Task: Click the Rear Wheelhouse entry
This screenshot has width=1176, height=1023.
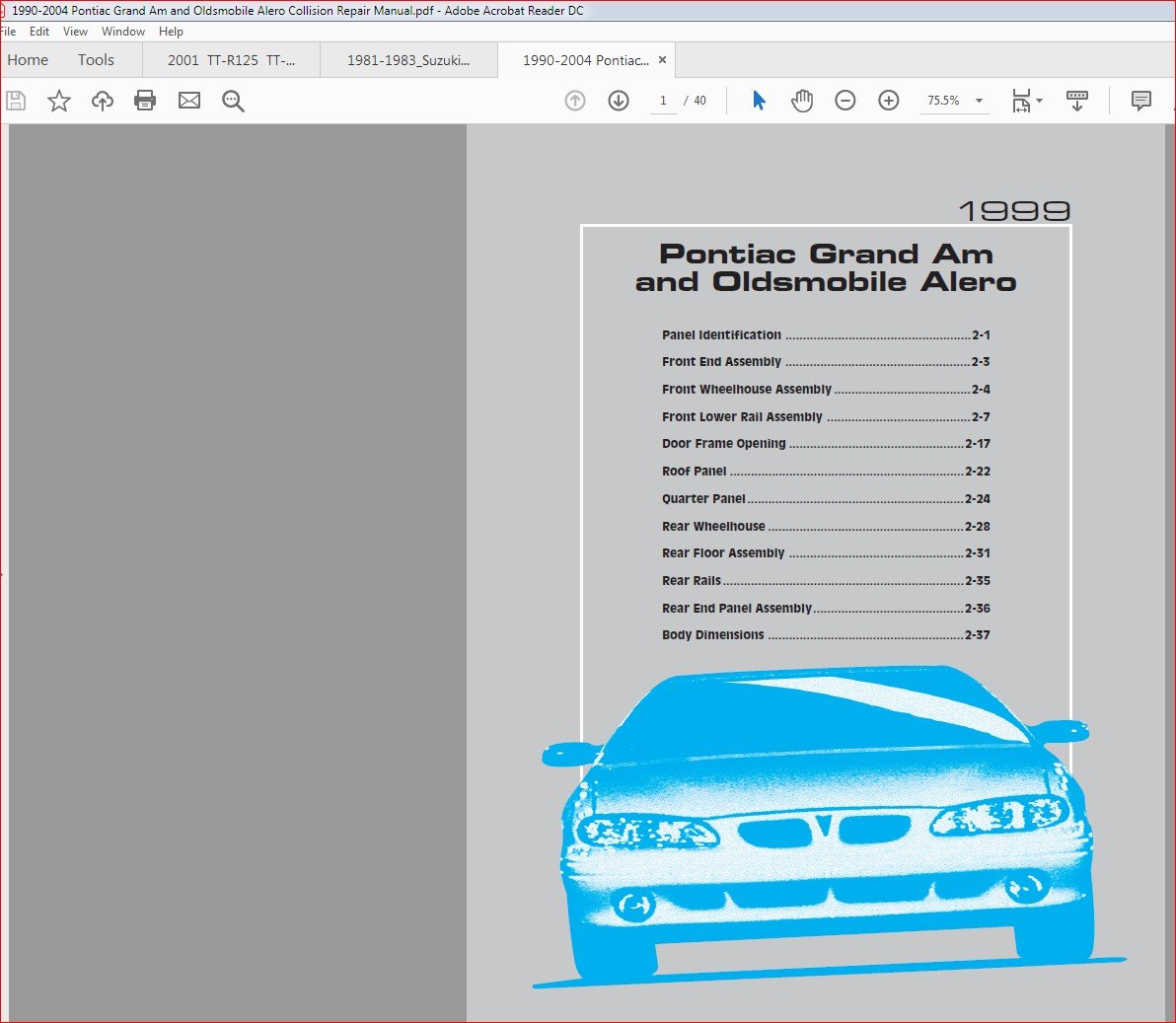Action: point(826,527)
